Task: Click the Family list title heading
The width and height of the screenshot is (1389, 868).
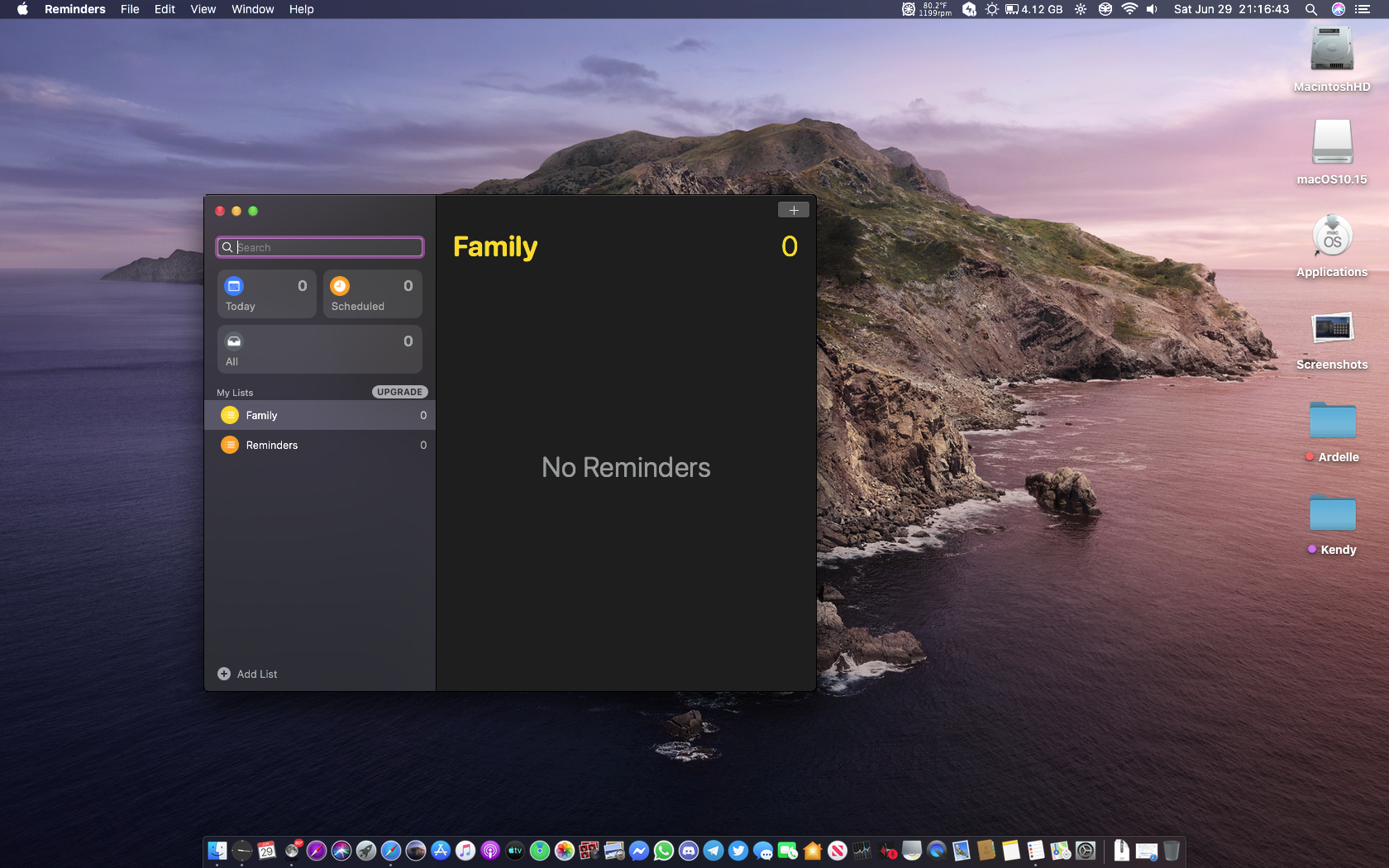Action: tap(495, 246)
